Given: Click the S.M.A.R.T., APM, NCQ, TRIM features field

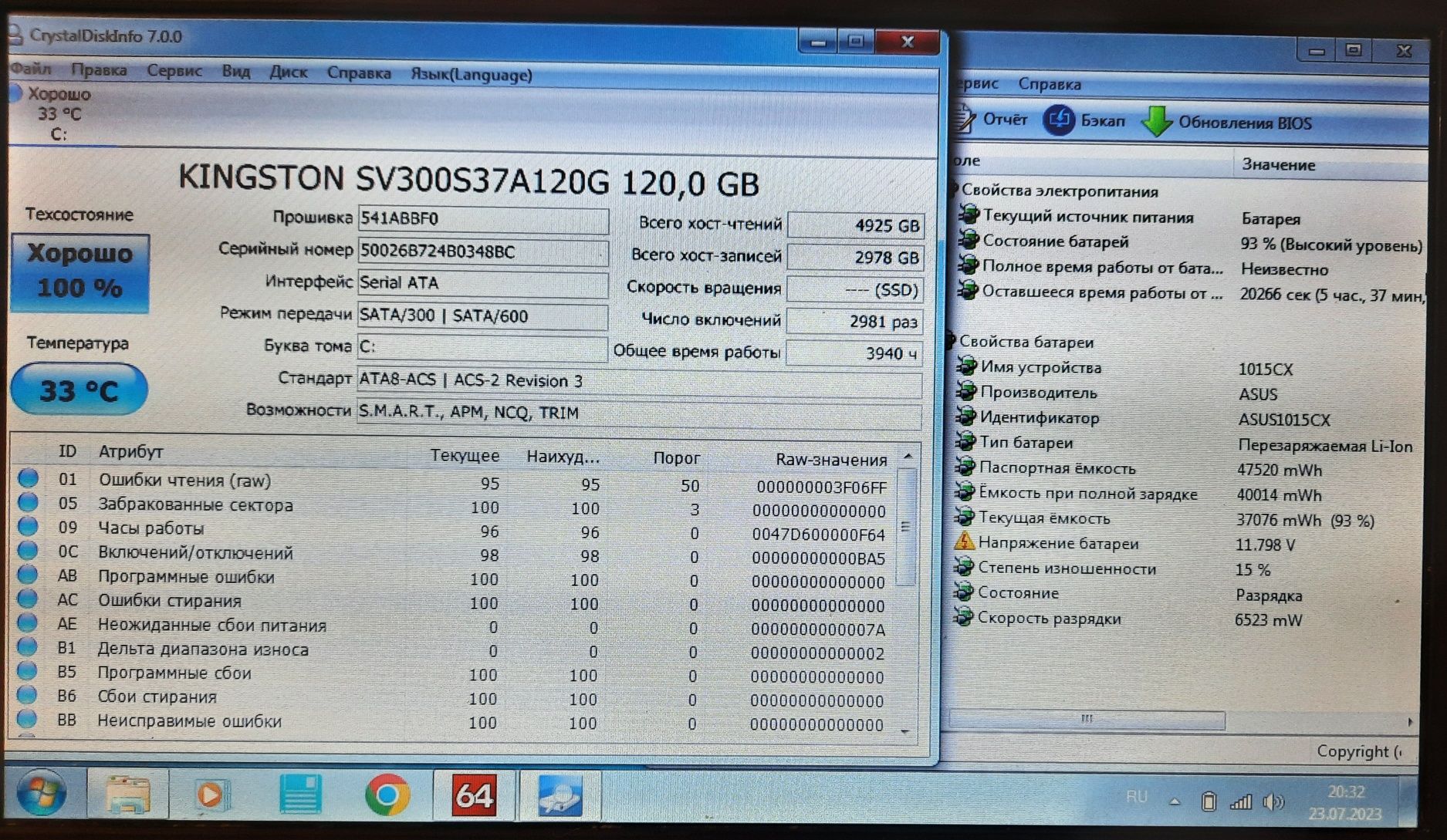Looking at the screenshot, I should [639, 413].
